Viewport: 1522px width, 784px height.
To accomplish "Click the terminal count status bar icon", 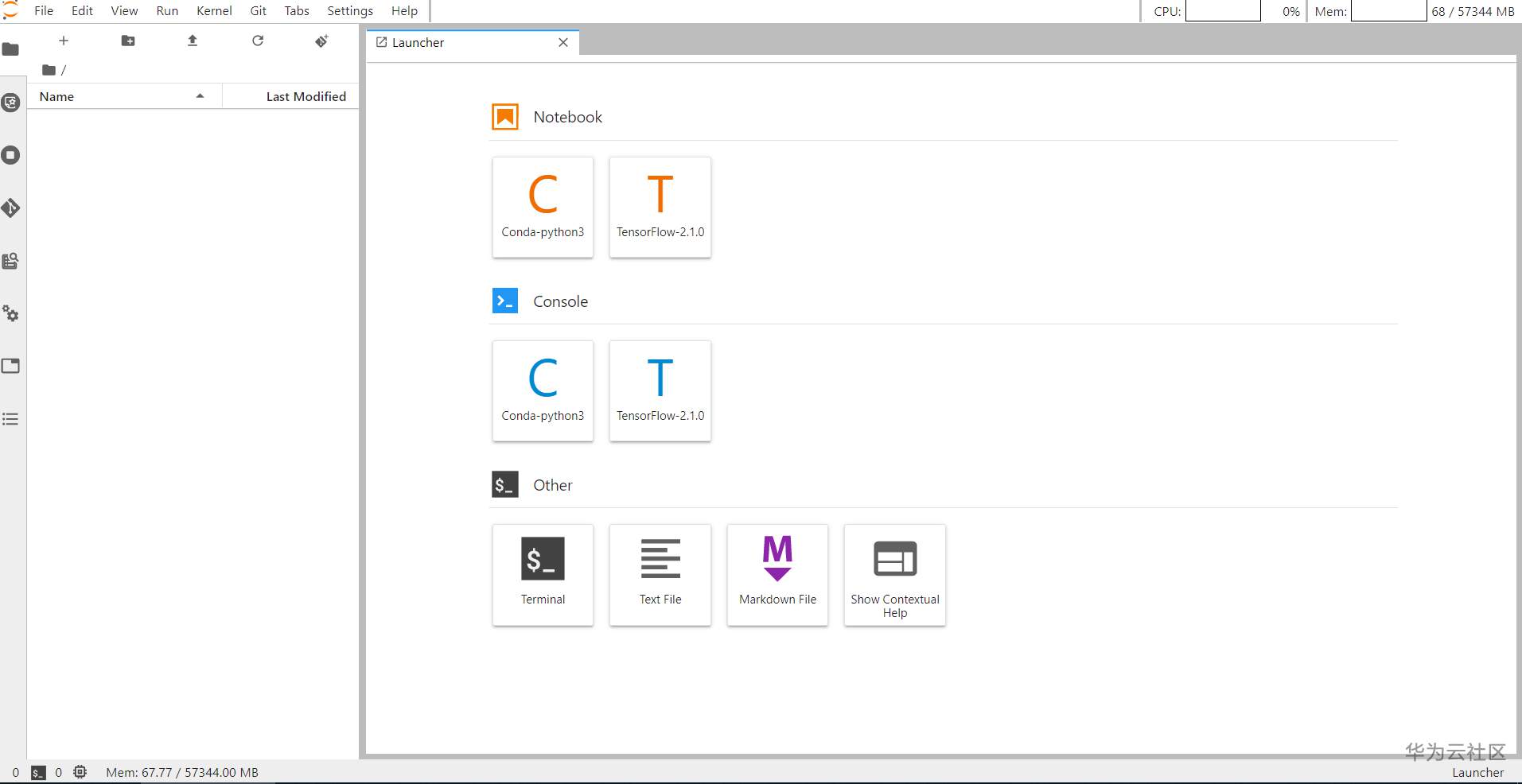I will tap(38, 772).
